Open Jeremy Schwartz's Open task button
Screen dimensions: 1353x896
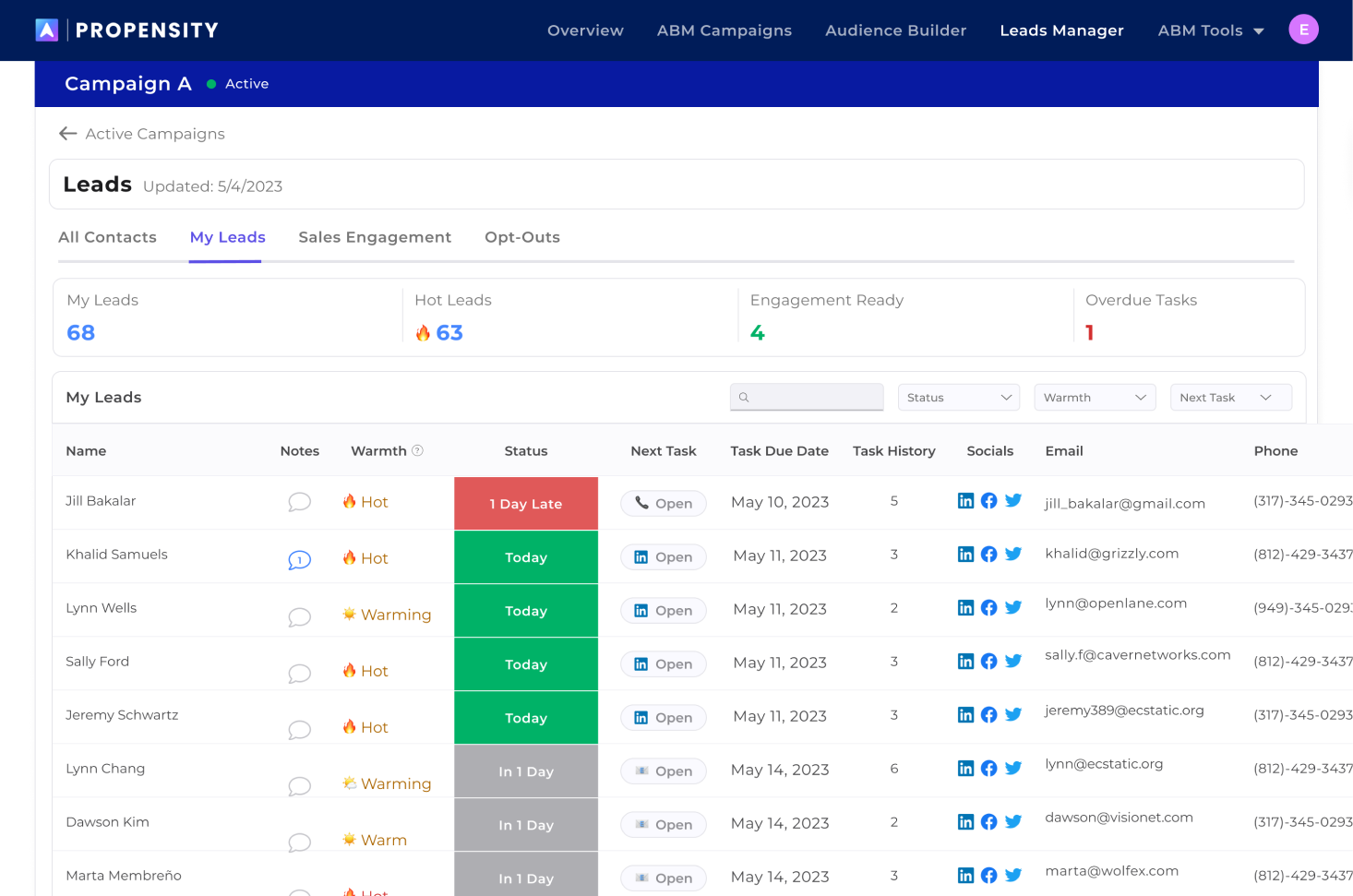click(664, 717)
